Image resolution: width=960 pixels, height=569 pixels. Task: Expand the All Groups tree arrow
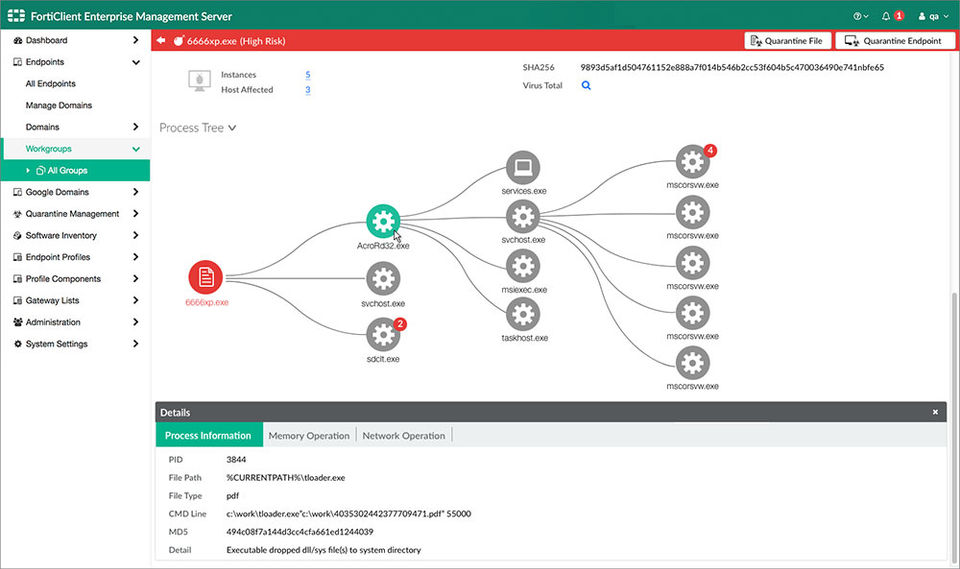tap(28, 170)
